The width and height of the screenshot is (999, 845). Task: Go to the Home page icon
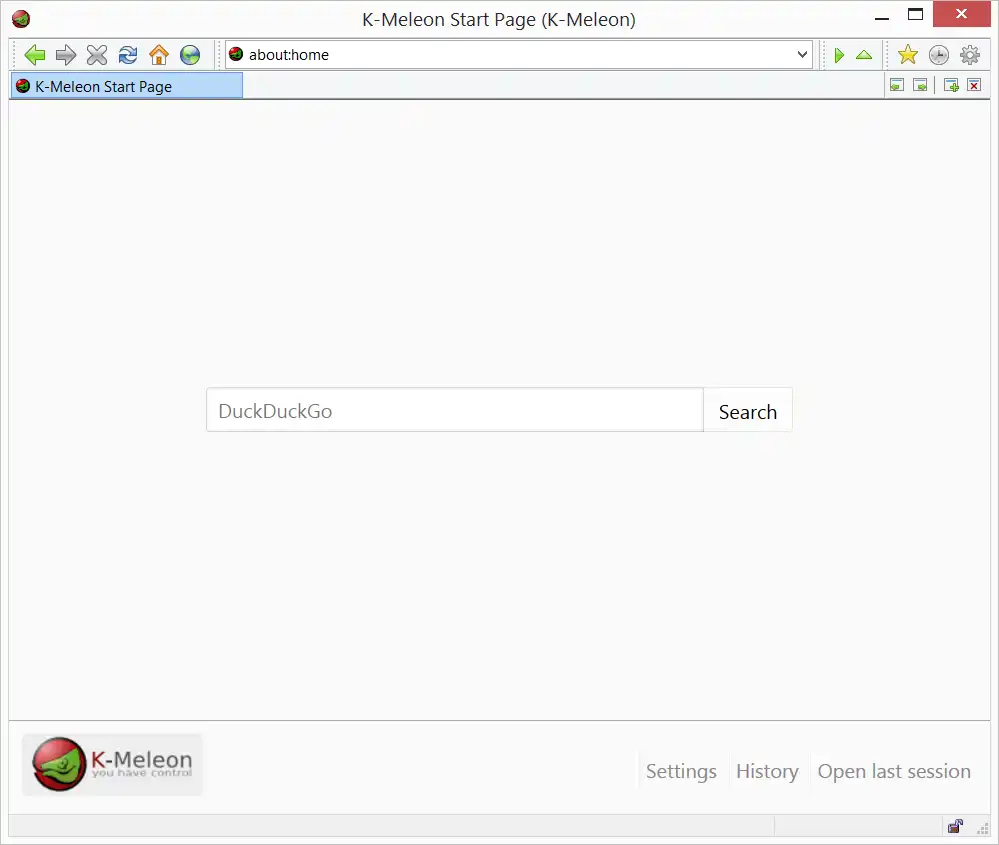(x=158, y=55)
